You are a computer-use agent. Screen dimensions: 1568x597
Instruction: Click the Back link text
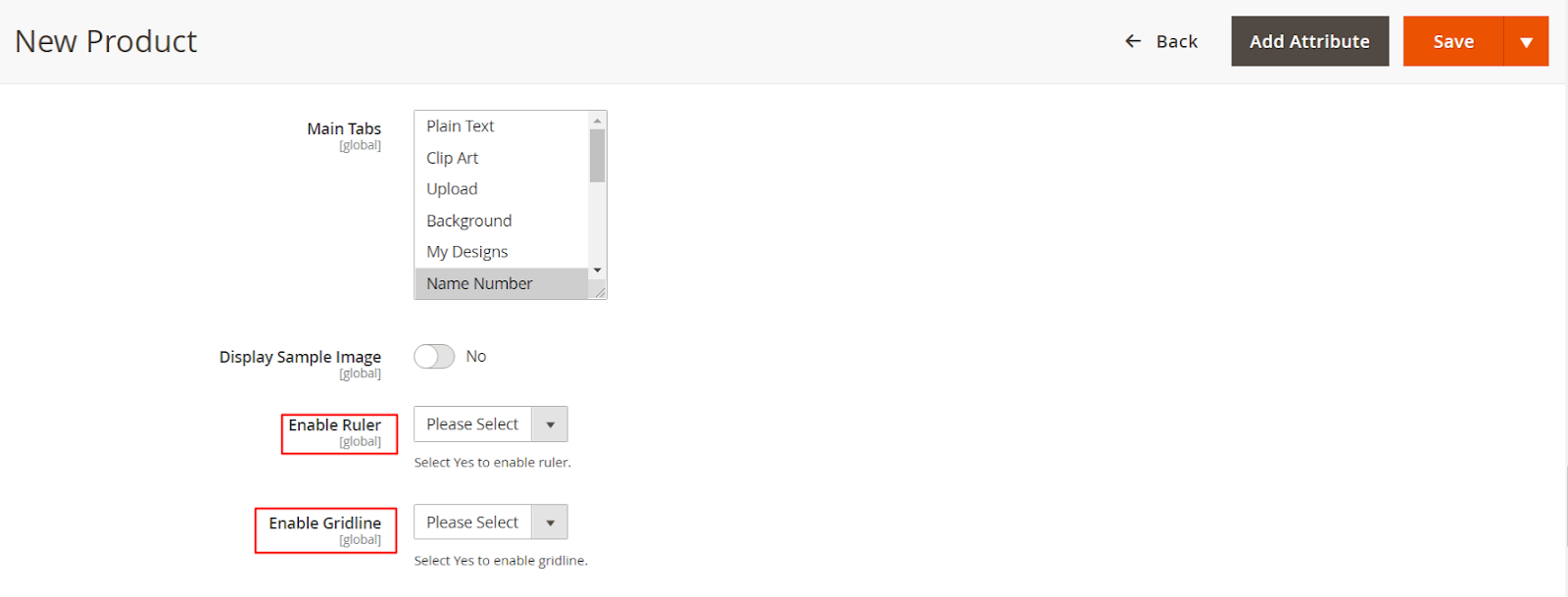tap(1176, 41)
